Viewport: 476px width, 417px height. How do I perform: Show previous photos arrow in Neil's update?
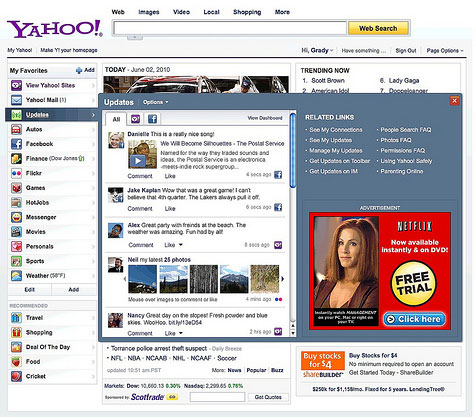pos(125,279)
